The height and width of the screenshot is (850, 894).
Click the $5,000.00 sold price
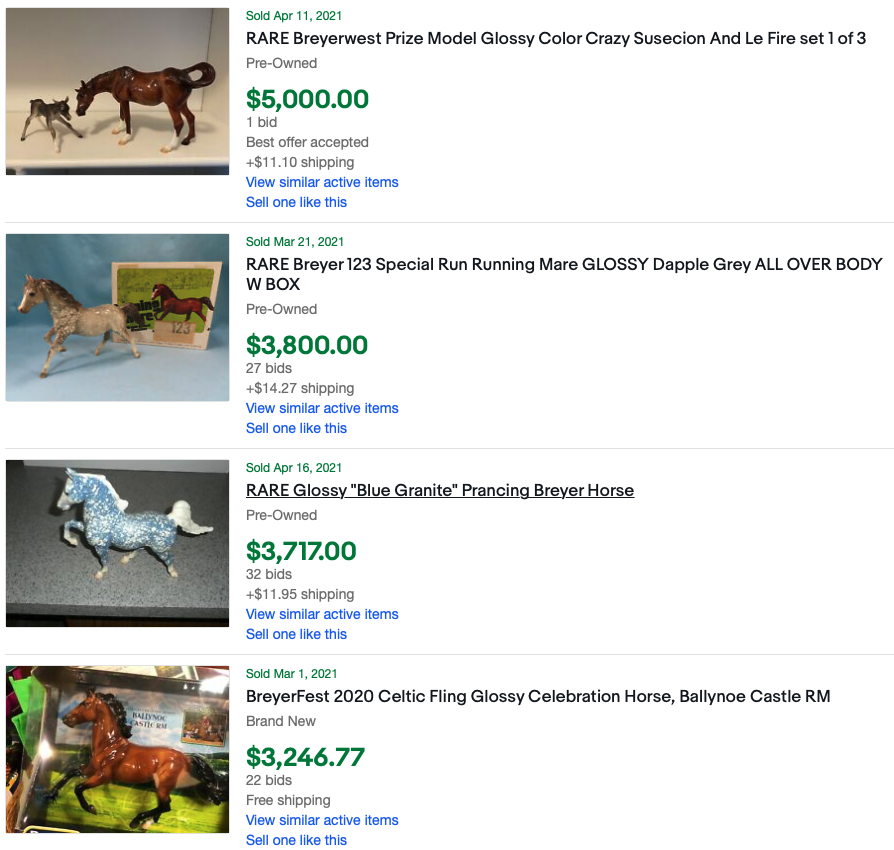(307, 99)
